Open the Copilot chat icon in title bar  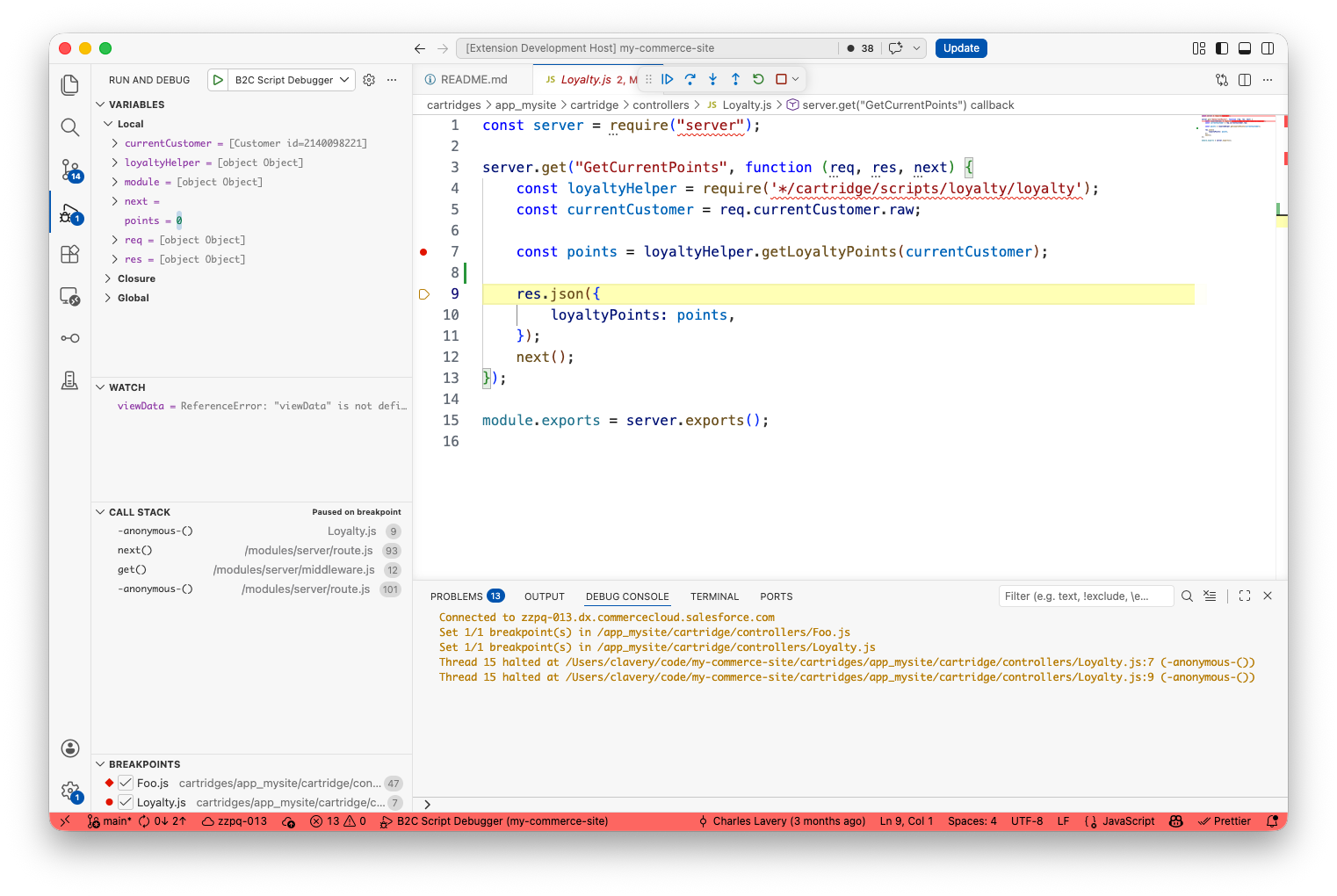(896, 48)
